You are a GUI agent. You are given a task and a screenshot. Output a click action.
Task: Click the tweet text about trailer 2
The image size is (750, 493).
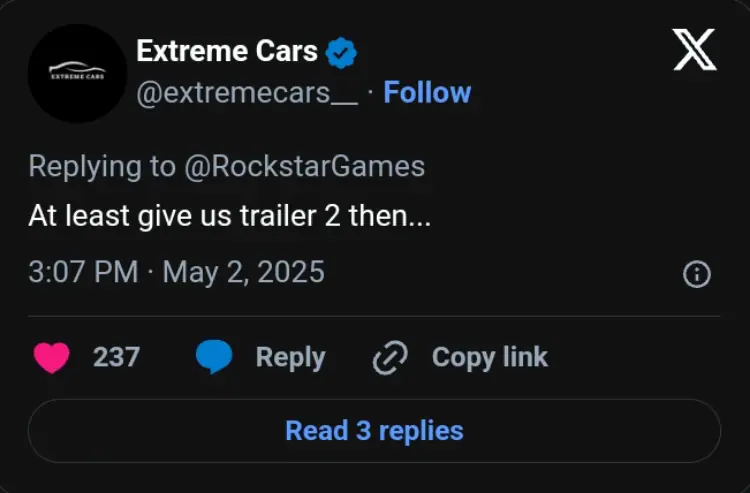[x=229, y=216]
